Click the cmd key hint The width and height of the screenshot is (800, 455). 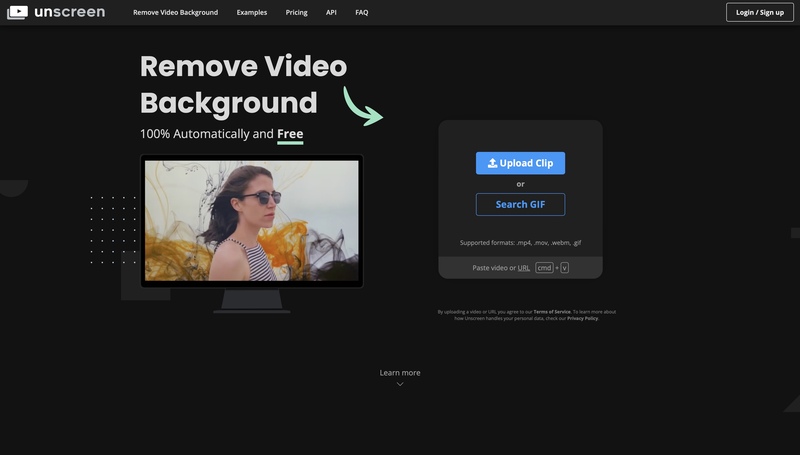pos(544,268)
